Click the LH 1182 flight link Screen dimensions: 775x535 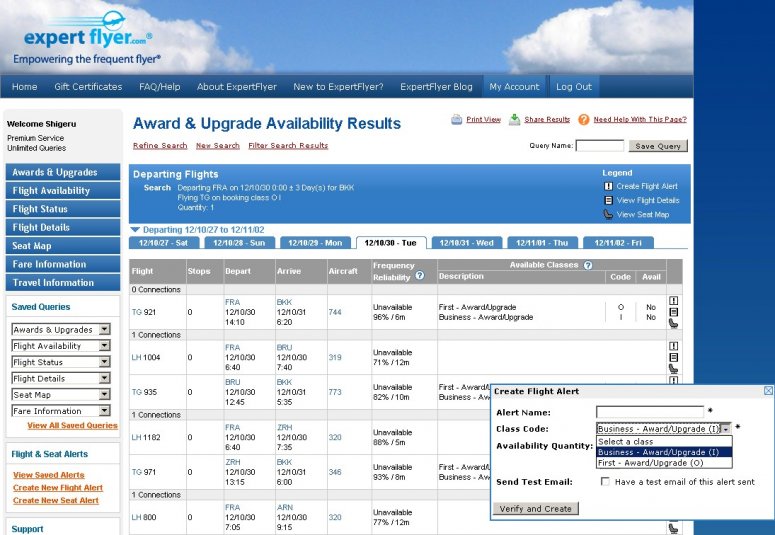tap(146, 437)
